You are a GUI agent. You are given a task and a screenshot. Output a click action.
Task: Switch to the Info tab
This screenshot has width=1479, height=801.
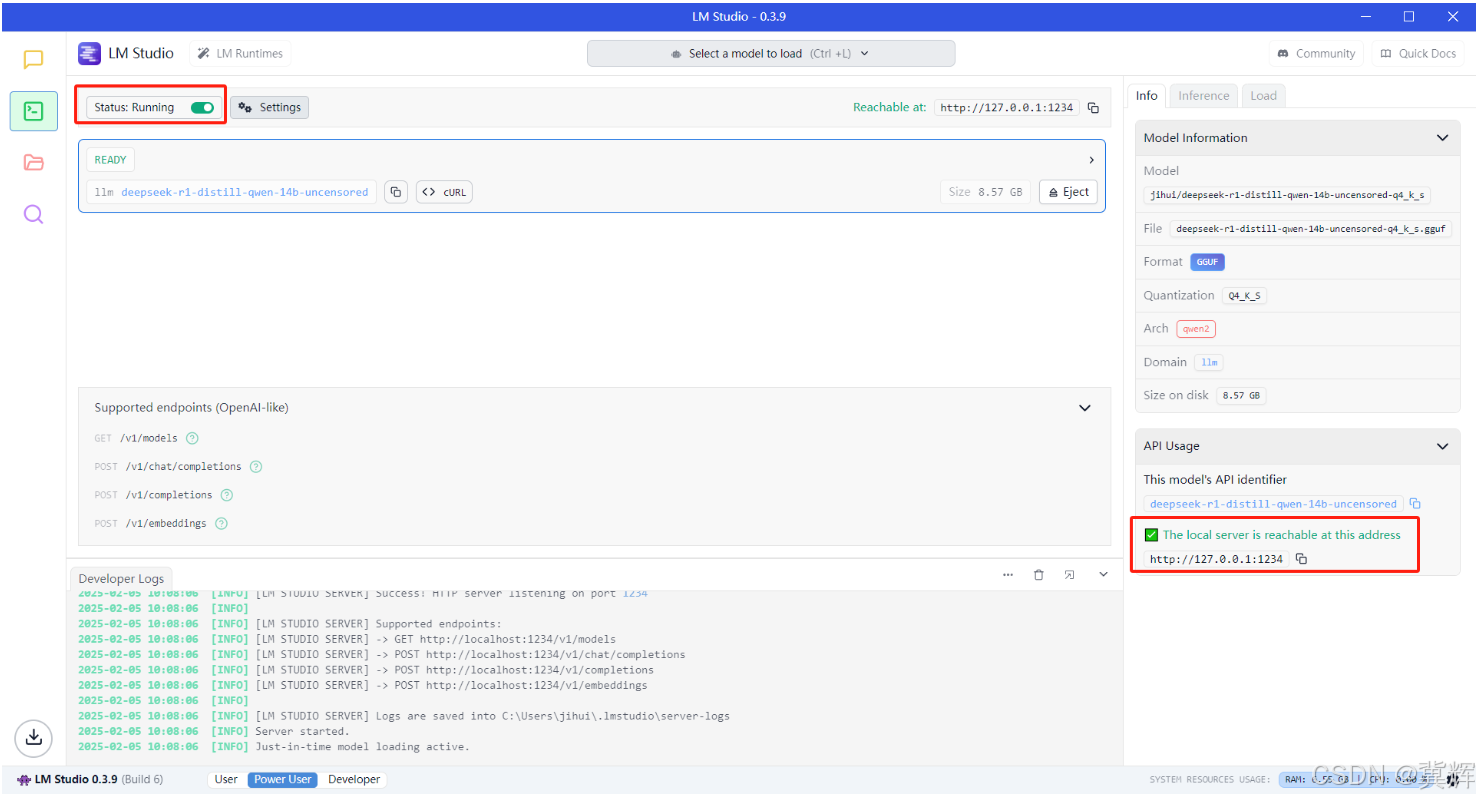pos(1146,96)
